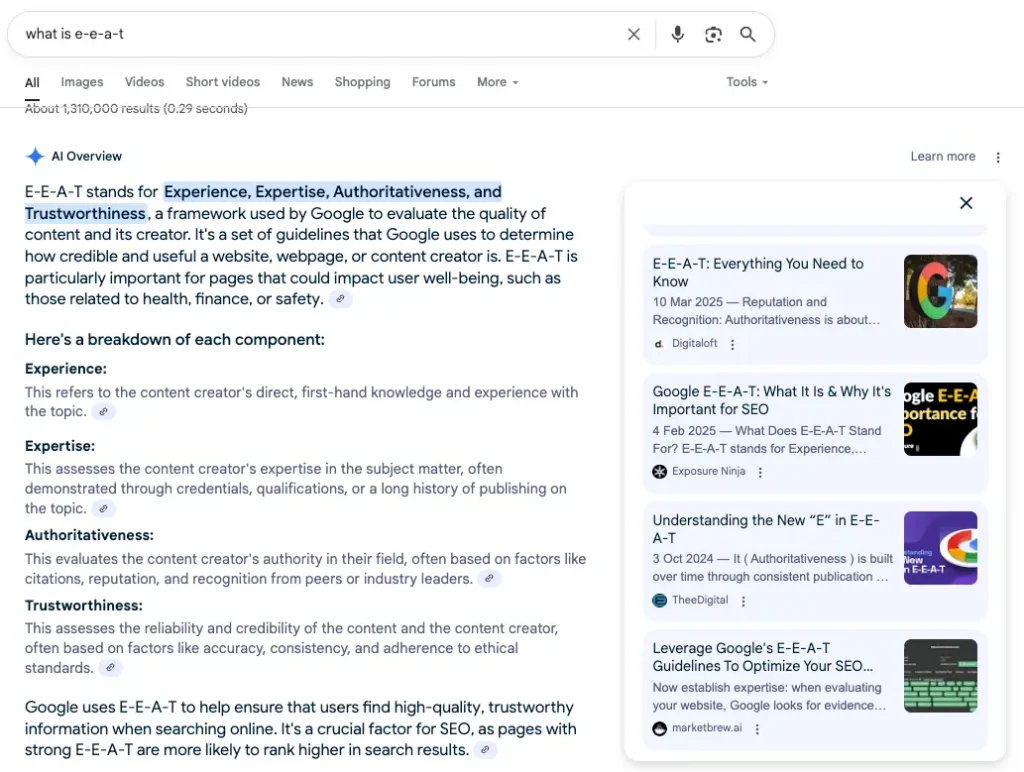Switch to the Short videos tab
Image resolution: width=1024 pixels, height=772 pixels.
[x=223, y=82]
